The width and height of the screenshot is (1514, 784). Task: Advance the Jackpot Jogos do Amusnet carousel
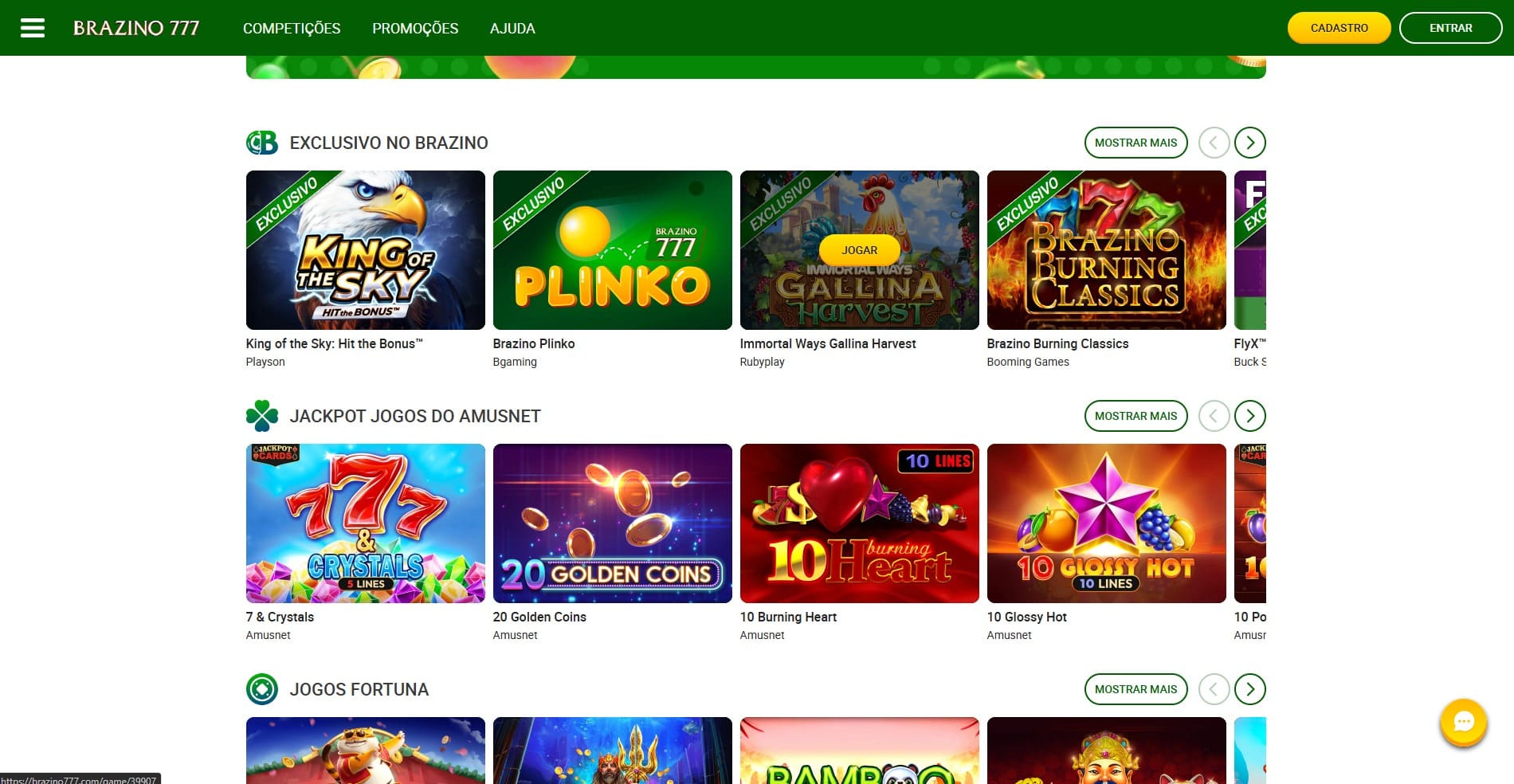[1249, 416]
